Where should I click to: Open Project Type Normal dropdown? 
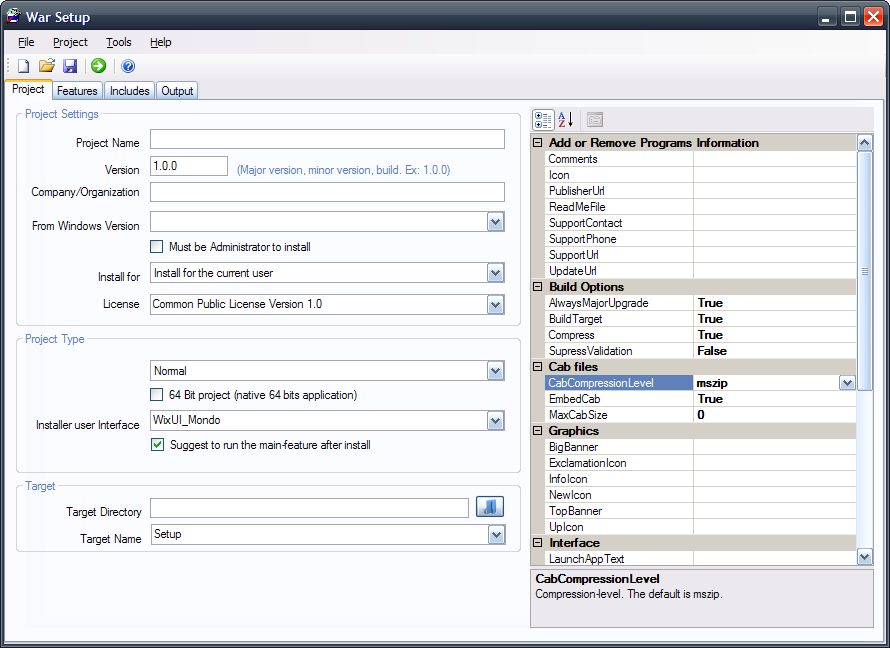pyautogui.click(x=496, y=371)
